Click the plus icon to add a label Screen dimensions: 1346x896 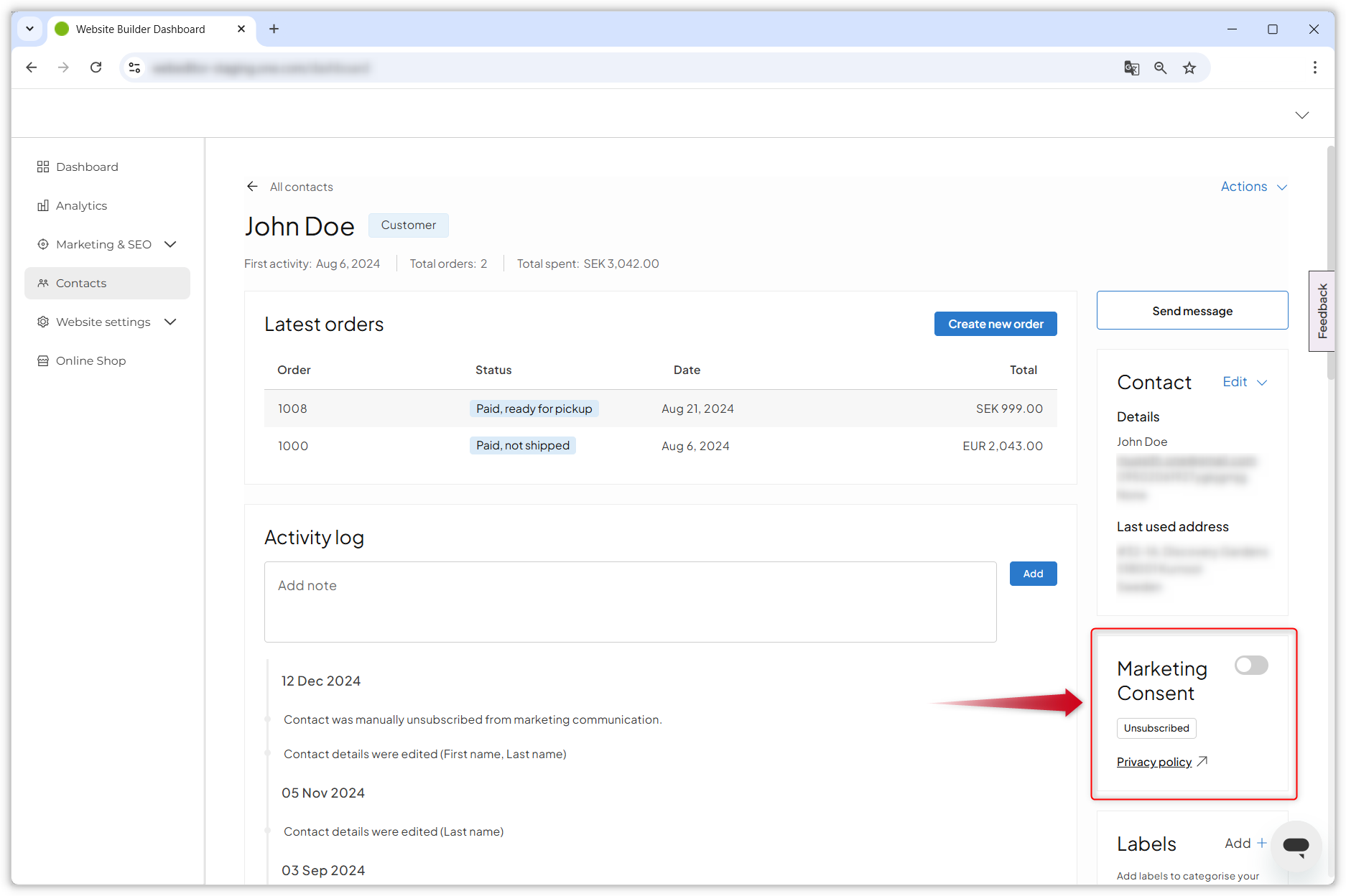[1261, 843]
